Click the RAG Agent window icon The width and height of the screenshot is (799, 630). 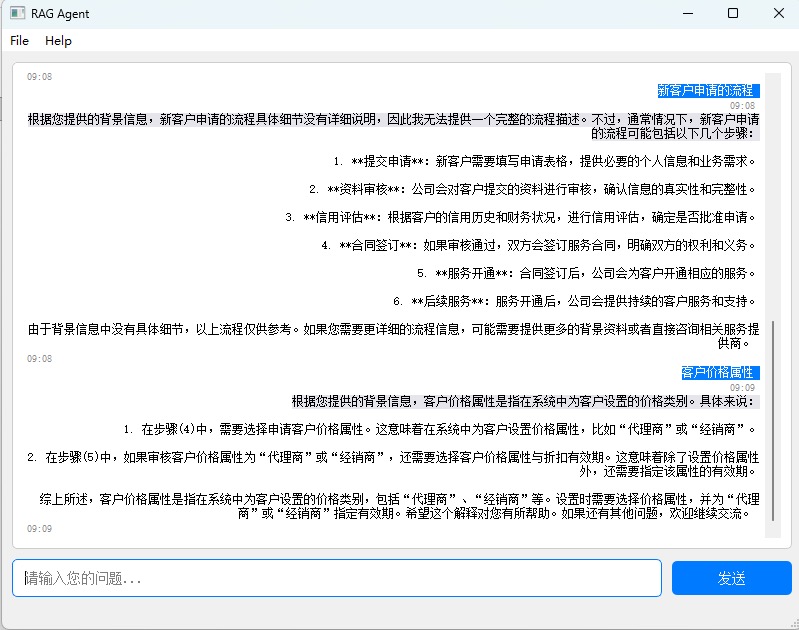point(17,13)
